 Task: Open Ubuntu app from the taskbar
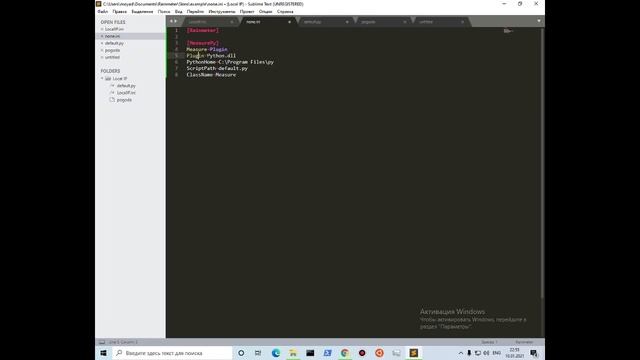point(379,353)
